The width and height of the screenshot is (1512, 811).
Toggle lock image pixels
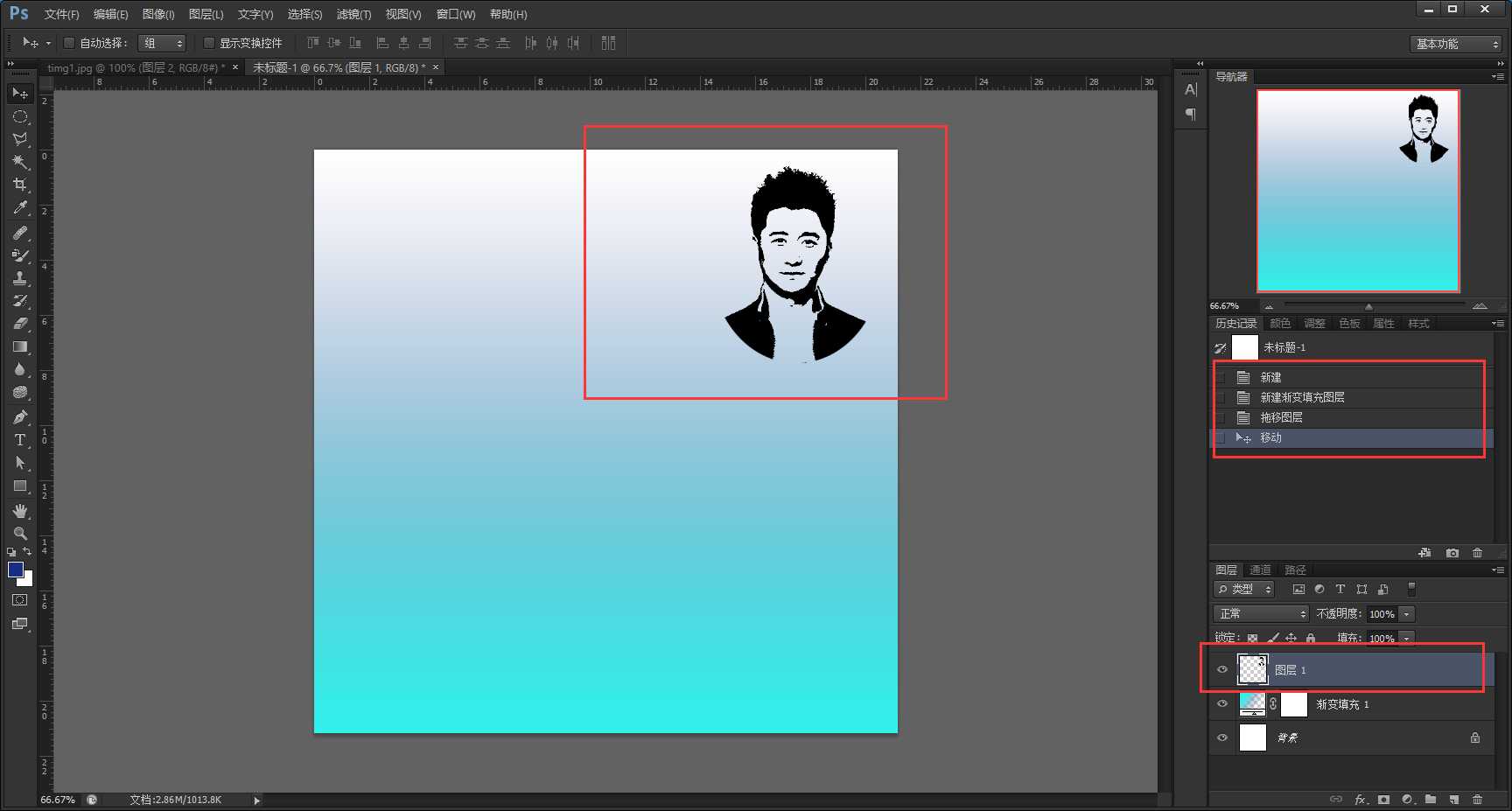coord(1272,638)
